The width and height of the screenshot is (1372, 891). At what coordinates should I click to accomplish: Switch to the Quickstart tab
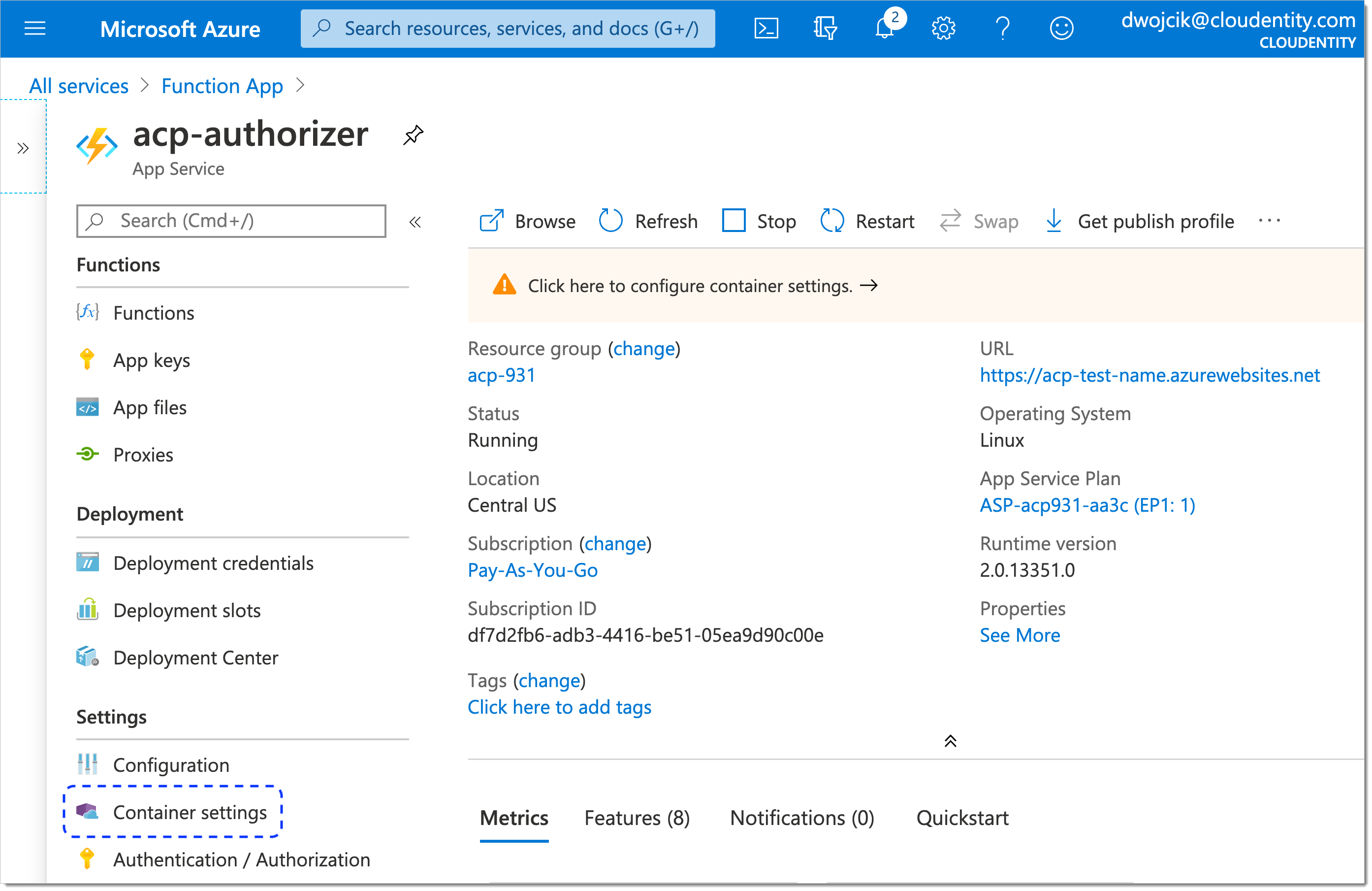coord(963,818)
